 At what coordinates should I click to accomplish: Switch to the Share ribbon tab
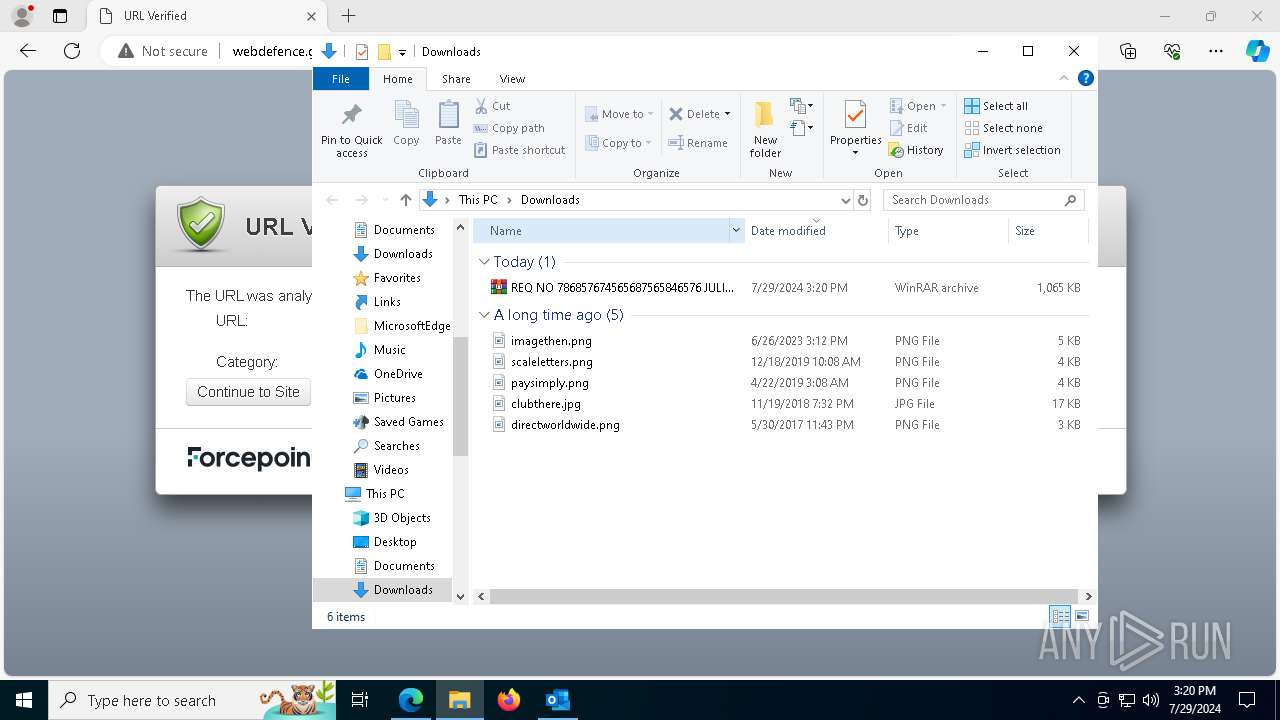tap(456, 79)
